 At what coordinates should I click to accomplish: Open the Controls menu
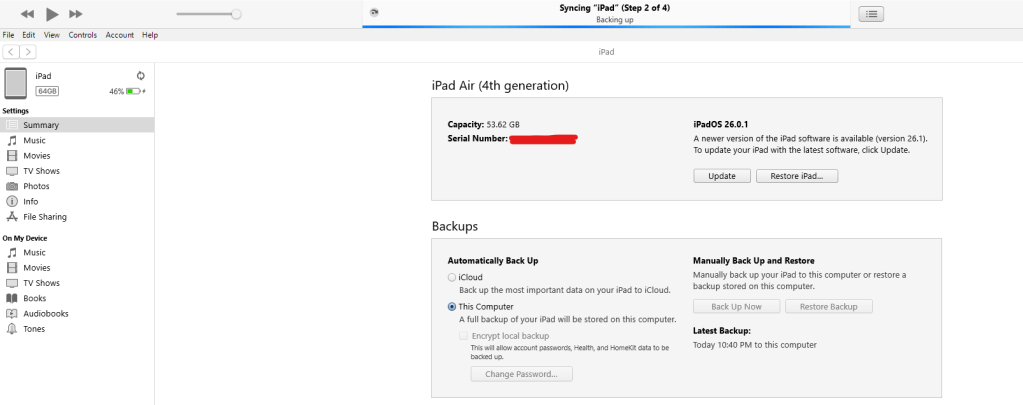pos(83,35)
